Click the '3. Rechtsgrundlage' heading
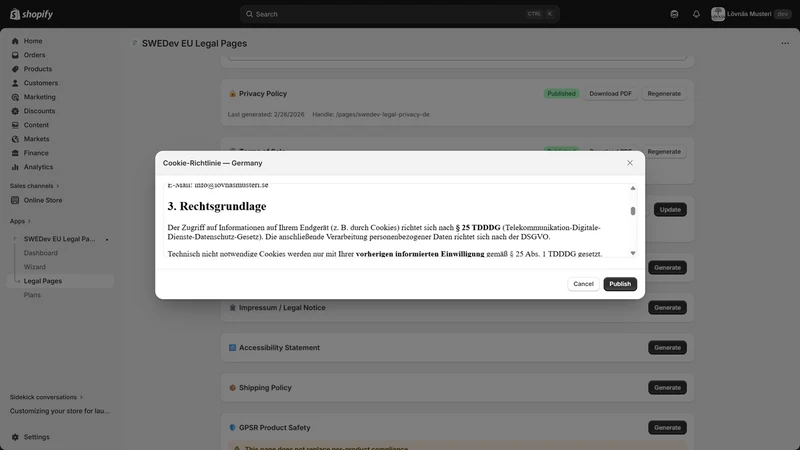Image resolution: width=800 pixels, height=450 pixels. click(217, 206)
